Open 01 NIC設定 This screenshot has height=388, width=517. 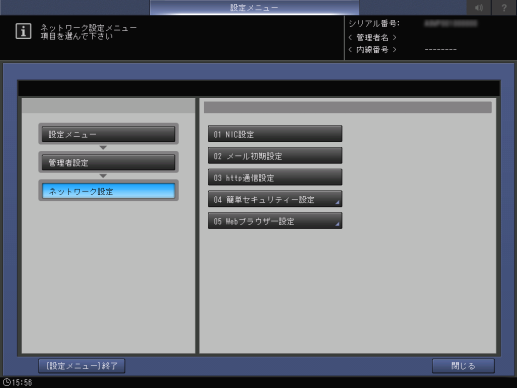(x=275, y=134)
